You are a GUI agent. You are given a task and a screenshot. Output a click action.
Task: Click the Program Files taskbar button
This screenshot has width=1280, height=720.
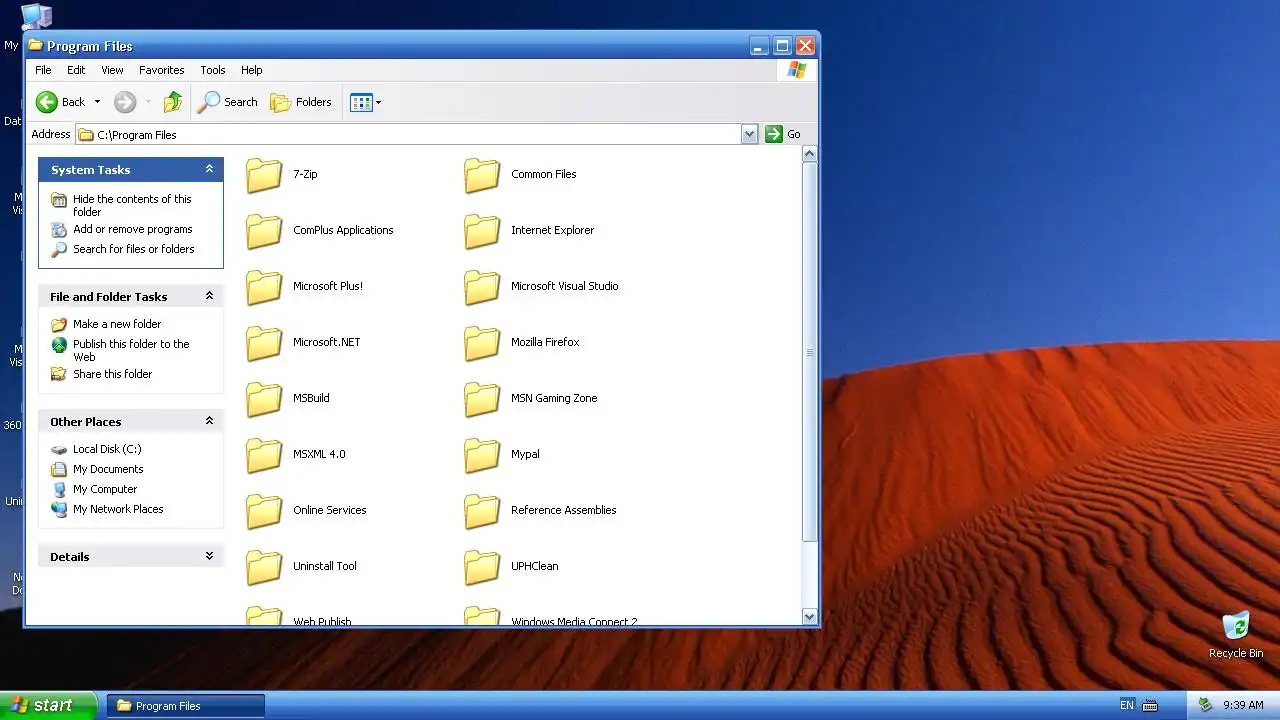186,705
